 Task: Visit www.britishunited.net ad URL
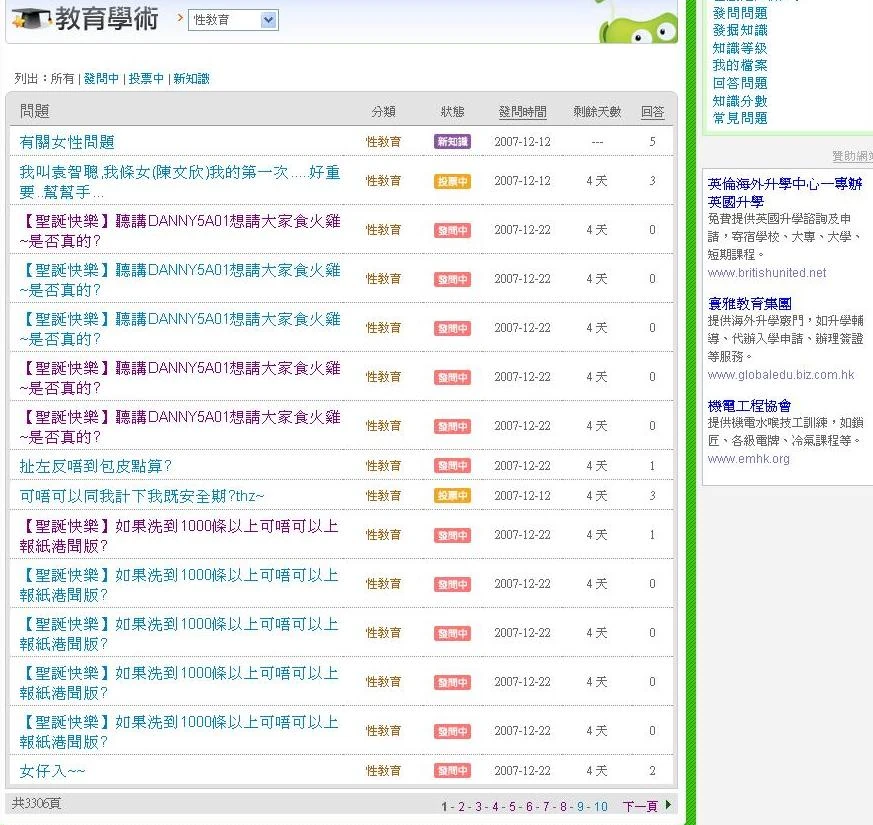point(767,273)
